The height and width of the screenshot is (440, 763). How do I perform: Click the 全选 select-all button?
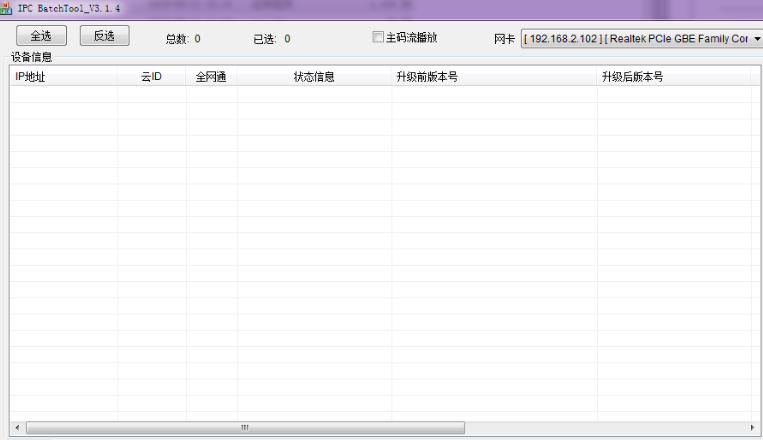coord(41,36)
